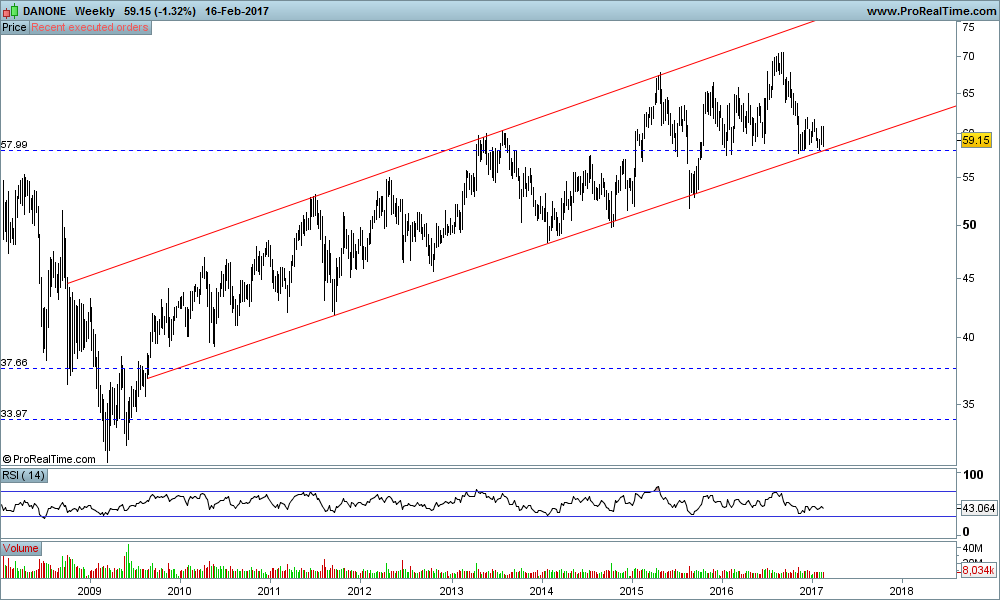1000x600 pixels.
Task: Click the 37.66 horizontal level label
Action: tap(14, 363)
